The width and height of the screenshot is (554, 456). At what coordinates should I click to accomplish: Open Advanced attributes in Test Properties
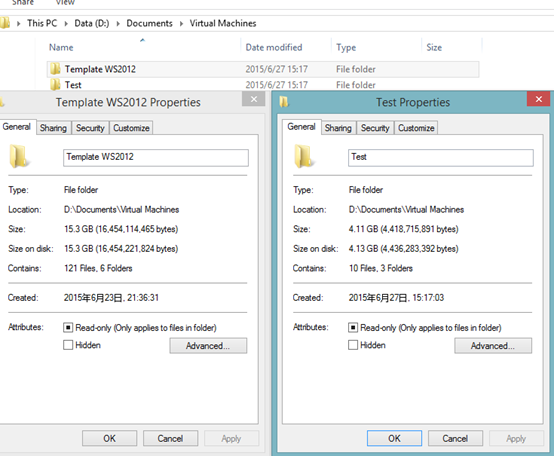click(x=493, y=346)
